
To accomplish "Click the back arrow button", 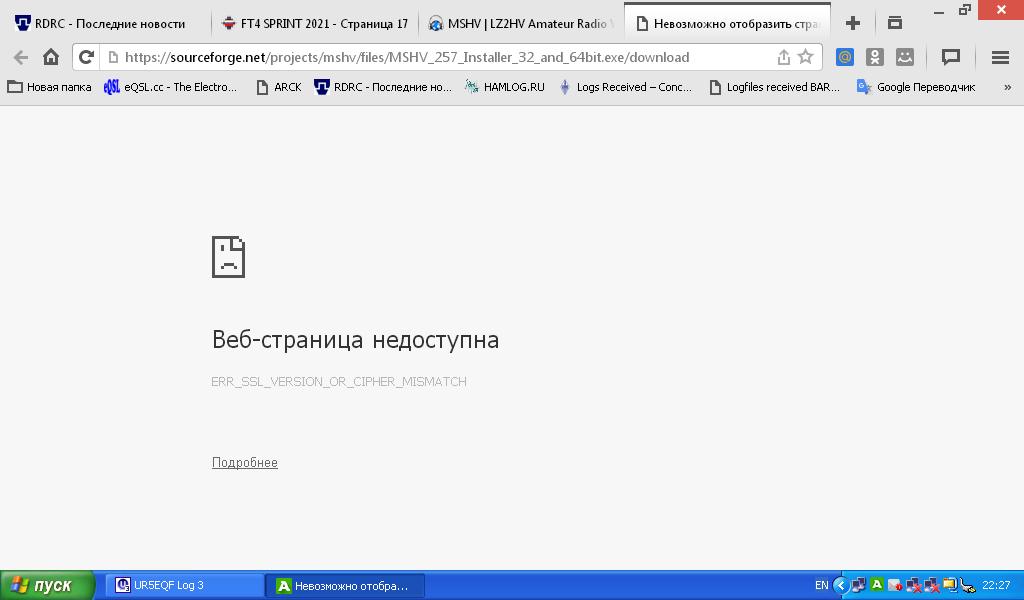I will click(x=21, y=57).
